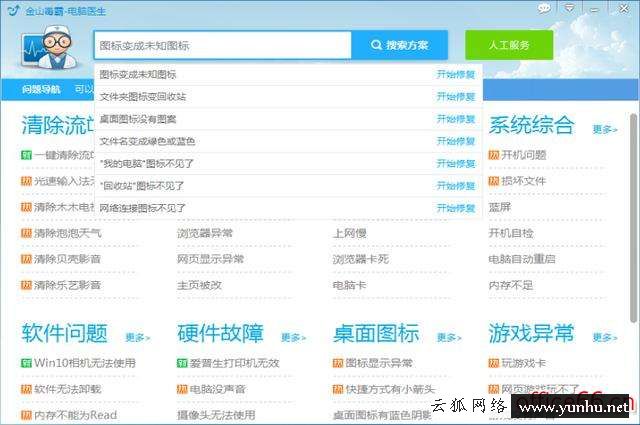Open the 软件问题 category heading
The height and width of the screenshot is (425, 640).
[x=64, y=333]
